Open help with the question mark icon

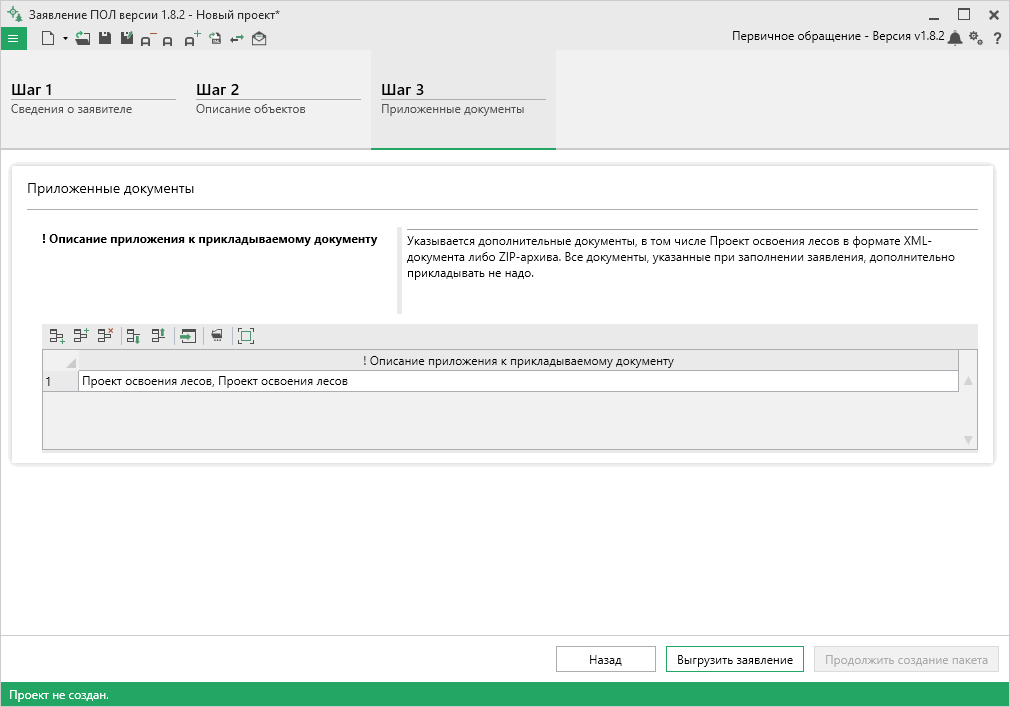996,39
